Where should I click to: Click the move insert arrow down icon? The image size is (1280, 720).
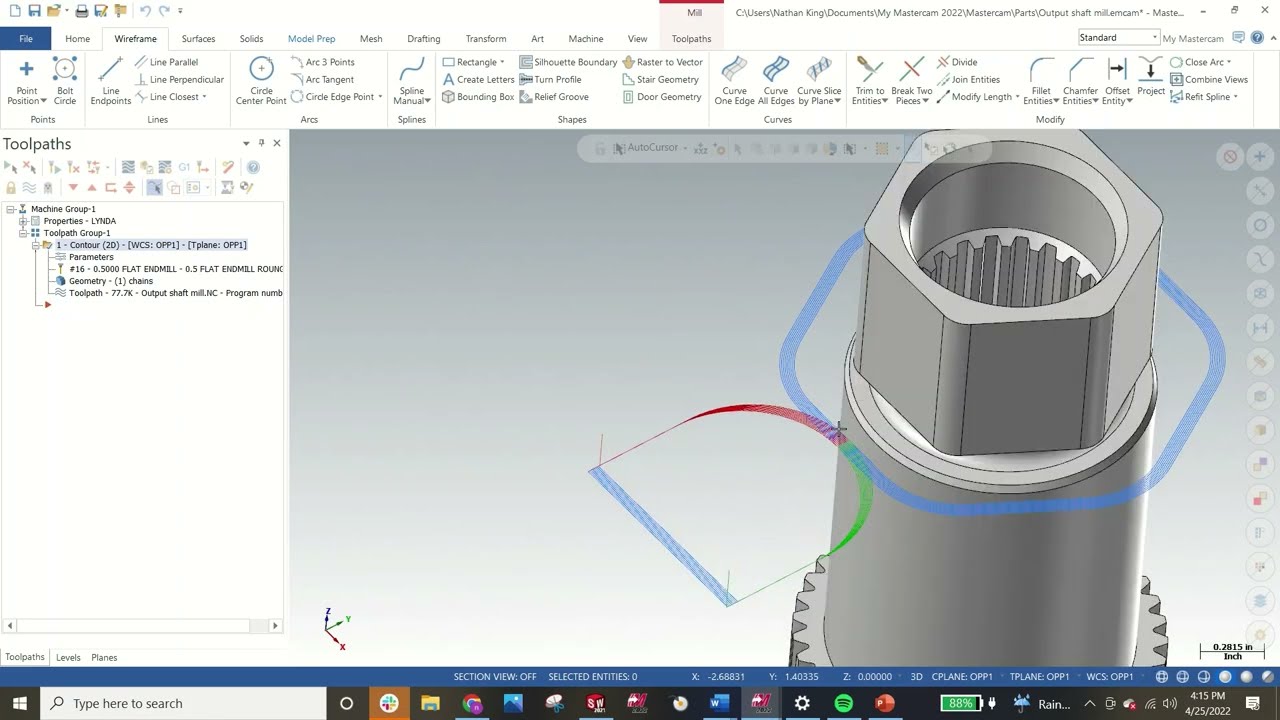72,187
